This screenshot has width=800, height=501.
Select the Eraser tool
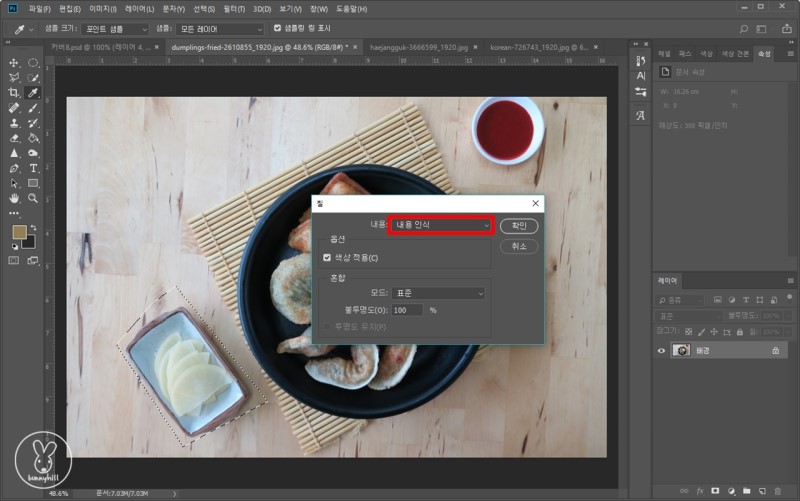[14, 138]
